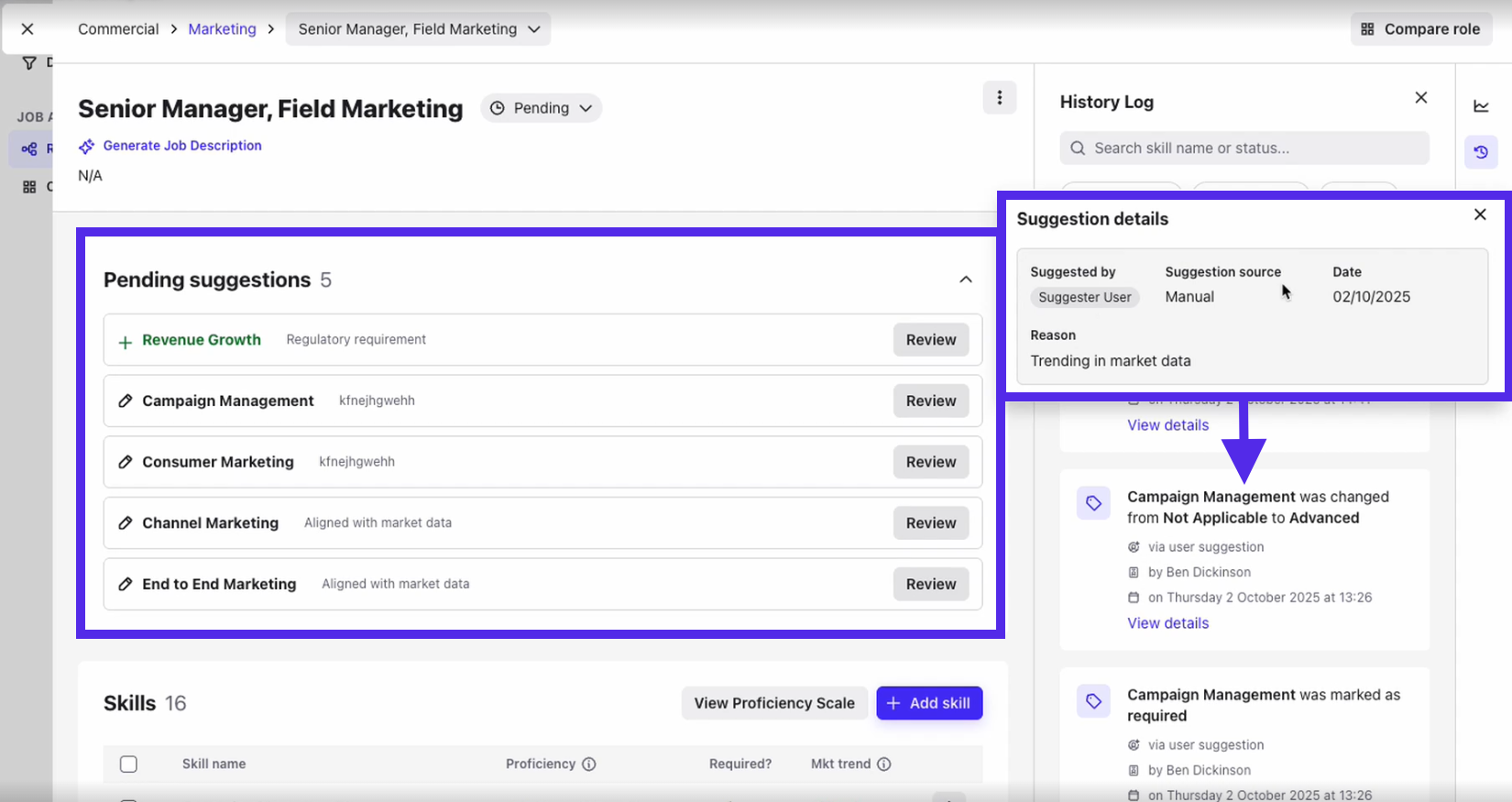1512x802 pixels.
Task: Open the analytics chart icon in right rail
Action: pos(1481,106)
